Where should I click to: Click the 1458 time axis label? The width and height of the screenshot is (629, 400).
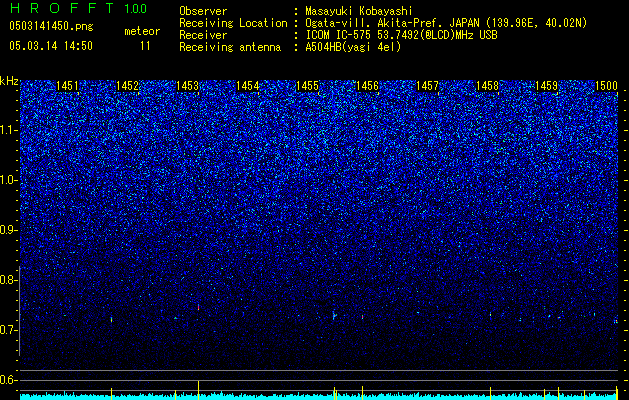[487, 85]
